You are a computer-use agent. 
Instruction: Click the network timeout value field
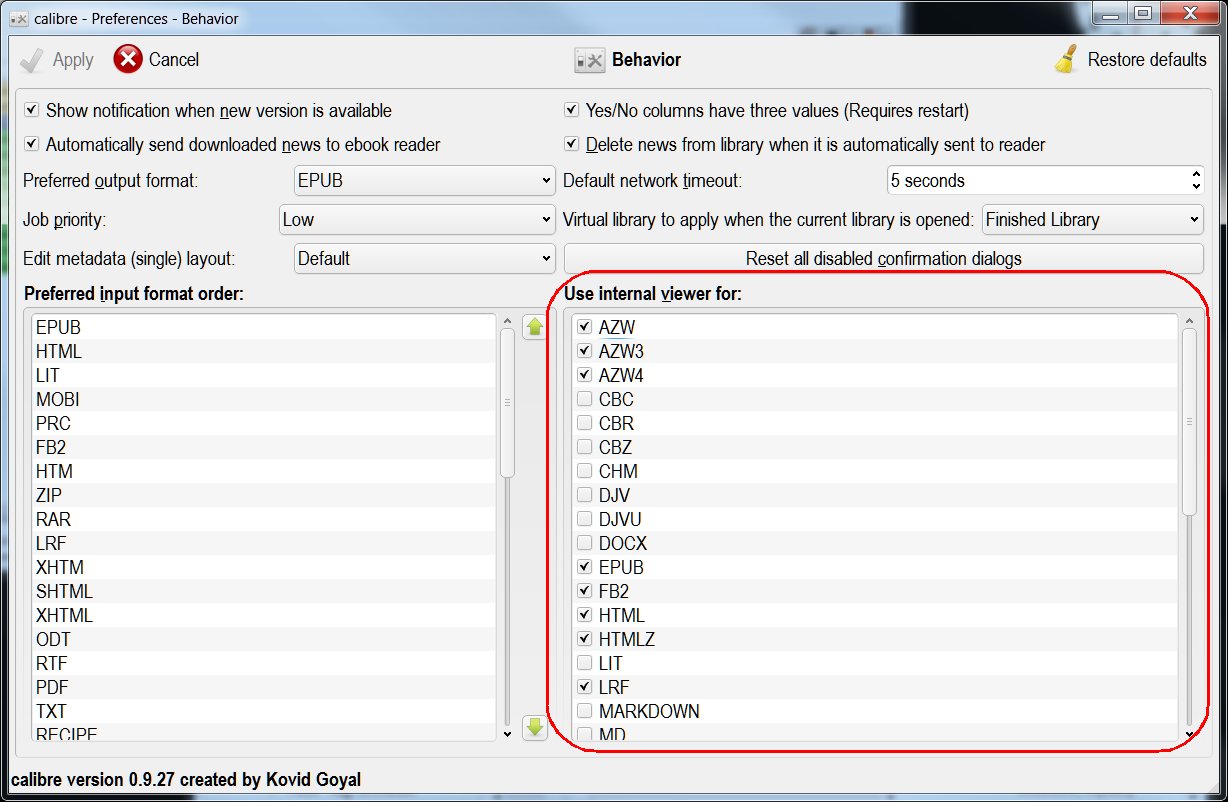click(1037, 181)
